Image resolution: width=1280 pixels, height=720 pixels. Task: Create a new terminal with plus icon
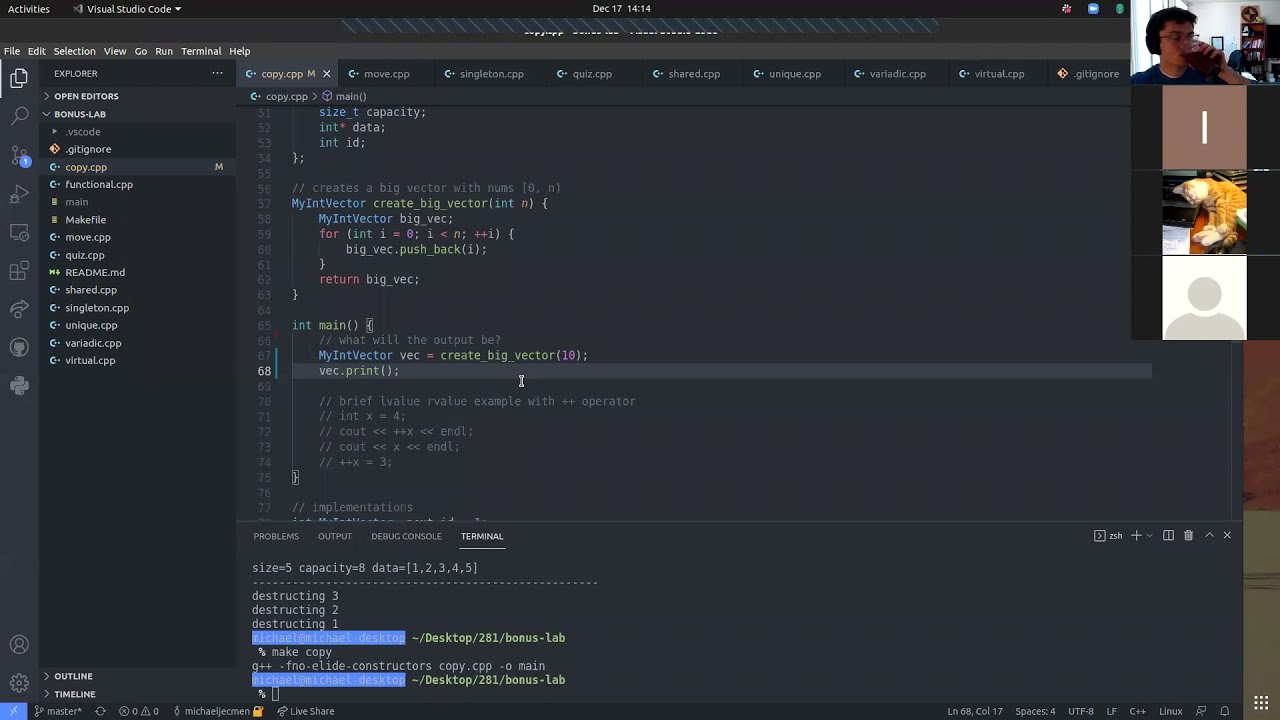coord(1136,536)
